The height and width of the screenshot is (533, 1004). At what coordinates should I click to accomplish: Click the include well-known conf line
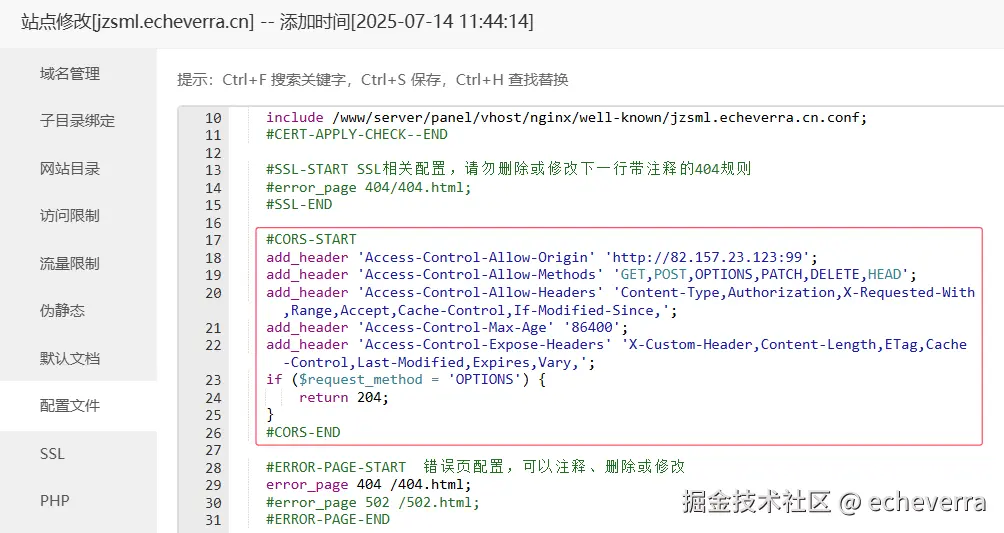(x=567, y=118)
